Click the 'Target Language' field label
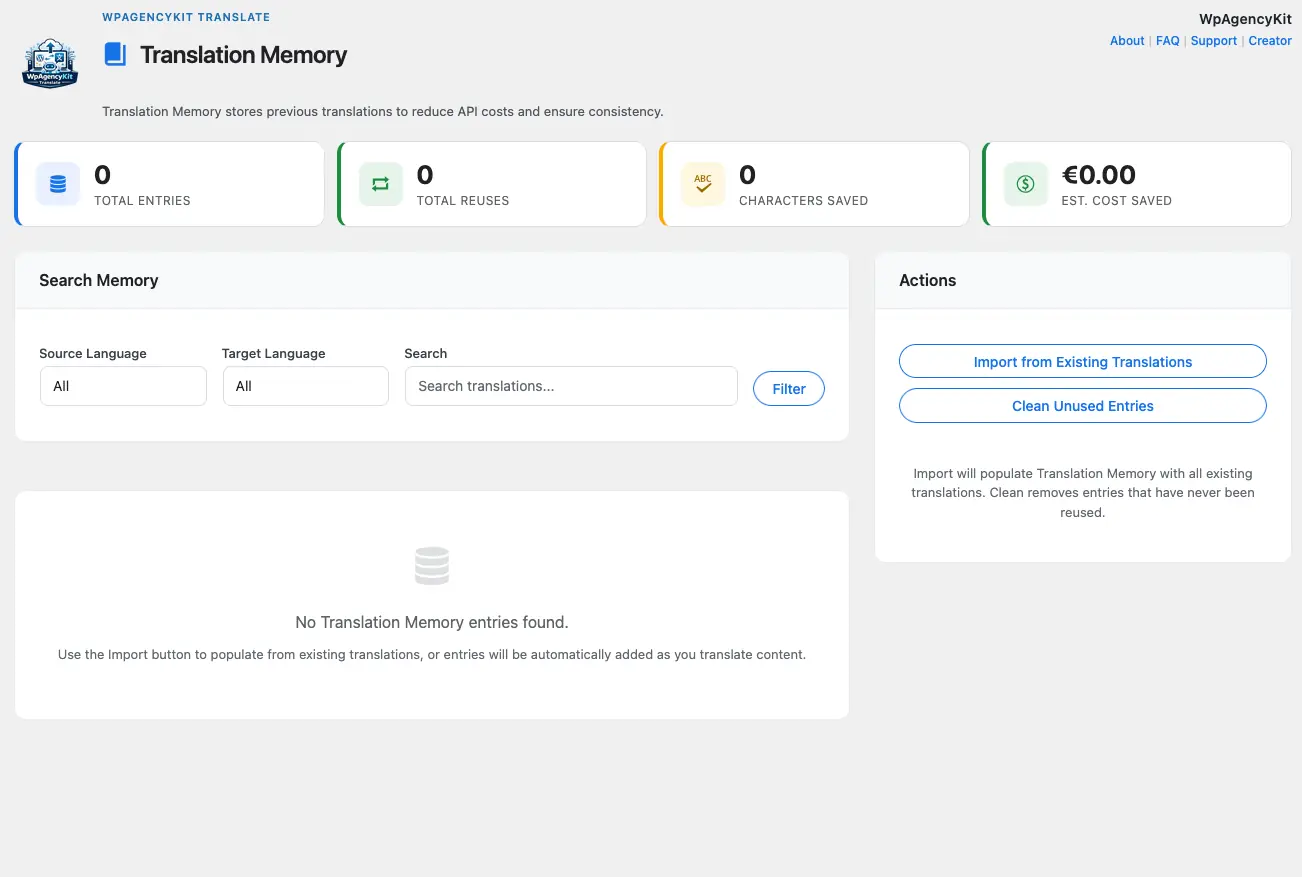 274,353
